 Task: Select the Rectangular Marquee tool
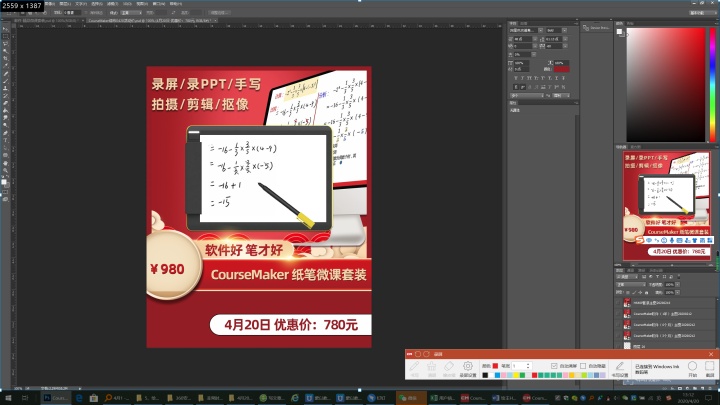[6, 36]
